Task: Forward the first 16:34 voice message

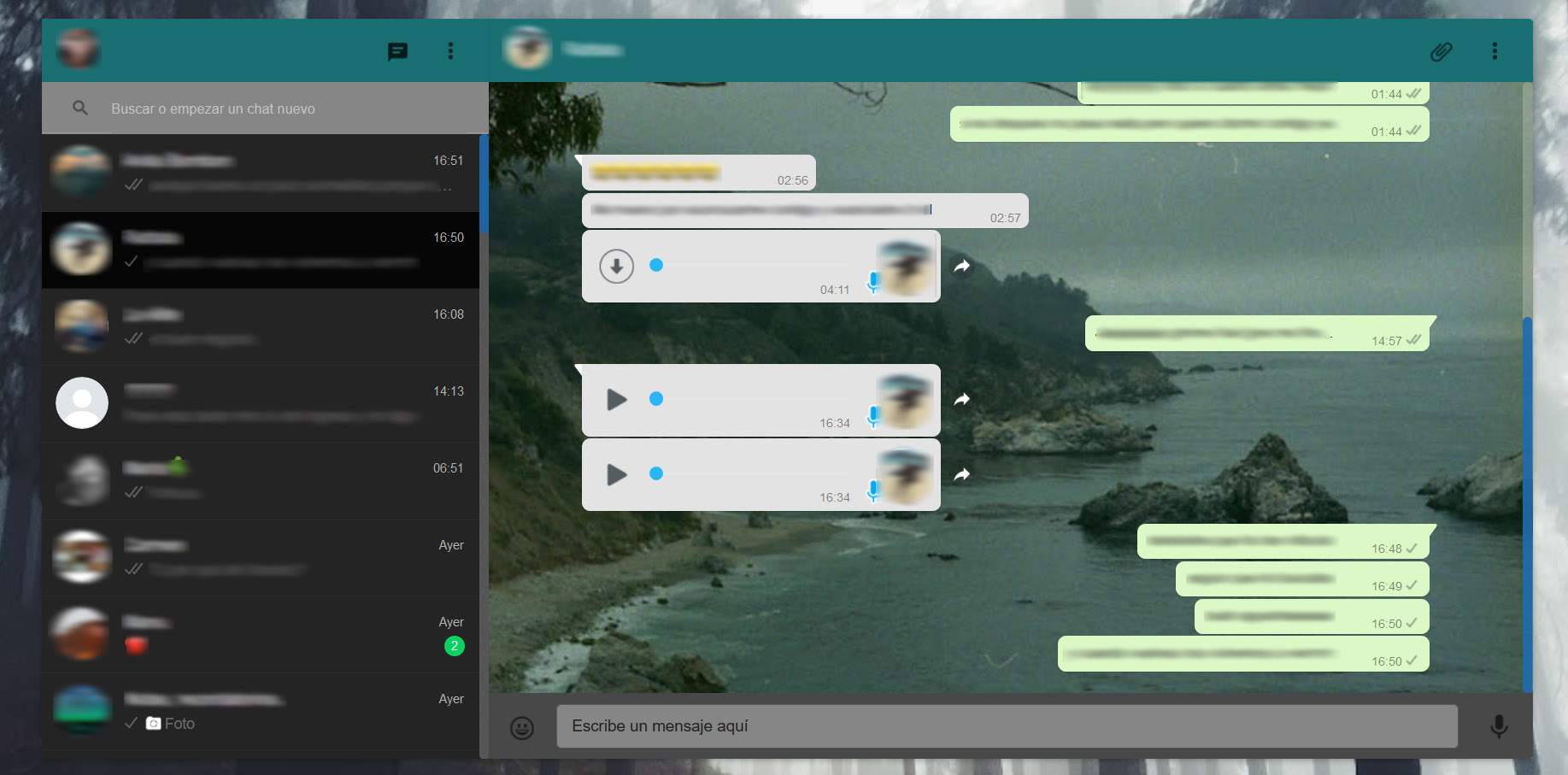Action: (962, 399)
